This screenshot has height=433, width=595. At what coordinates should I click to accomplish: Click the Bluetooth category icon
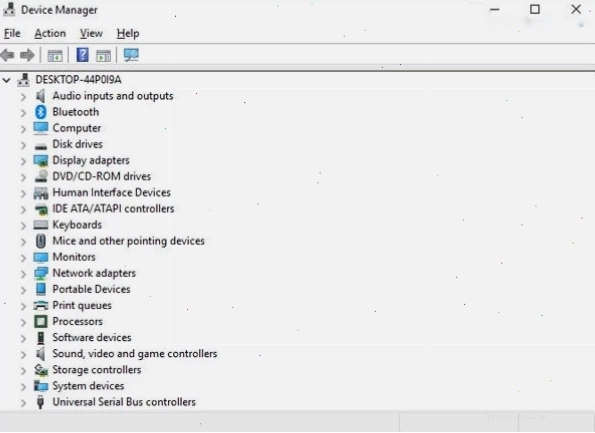point(41,112)
